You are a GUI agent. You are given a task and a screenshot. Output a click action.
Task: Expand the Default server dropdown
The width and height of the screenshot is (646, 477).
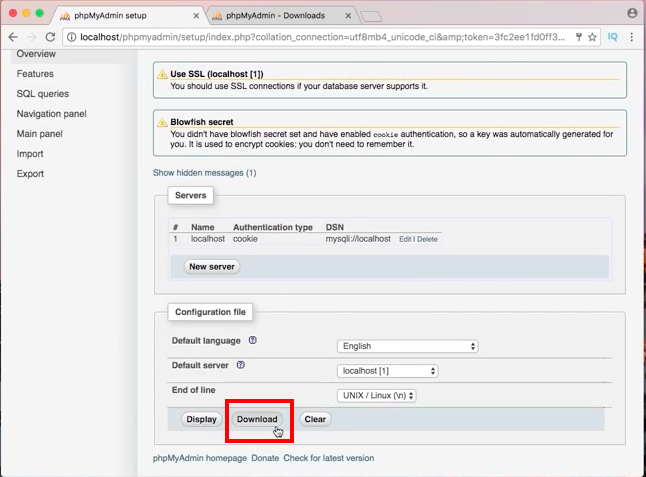tap(388, 371)
